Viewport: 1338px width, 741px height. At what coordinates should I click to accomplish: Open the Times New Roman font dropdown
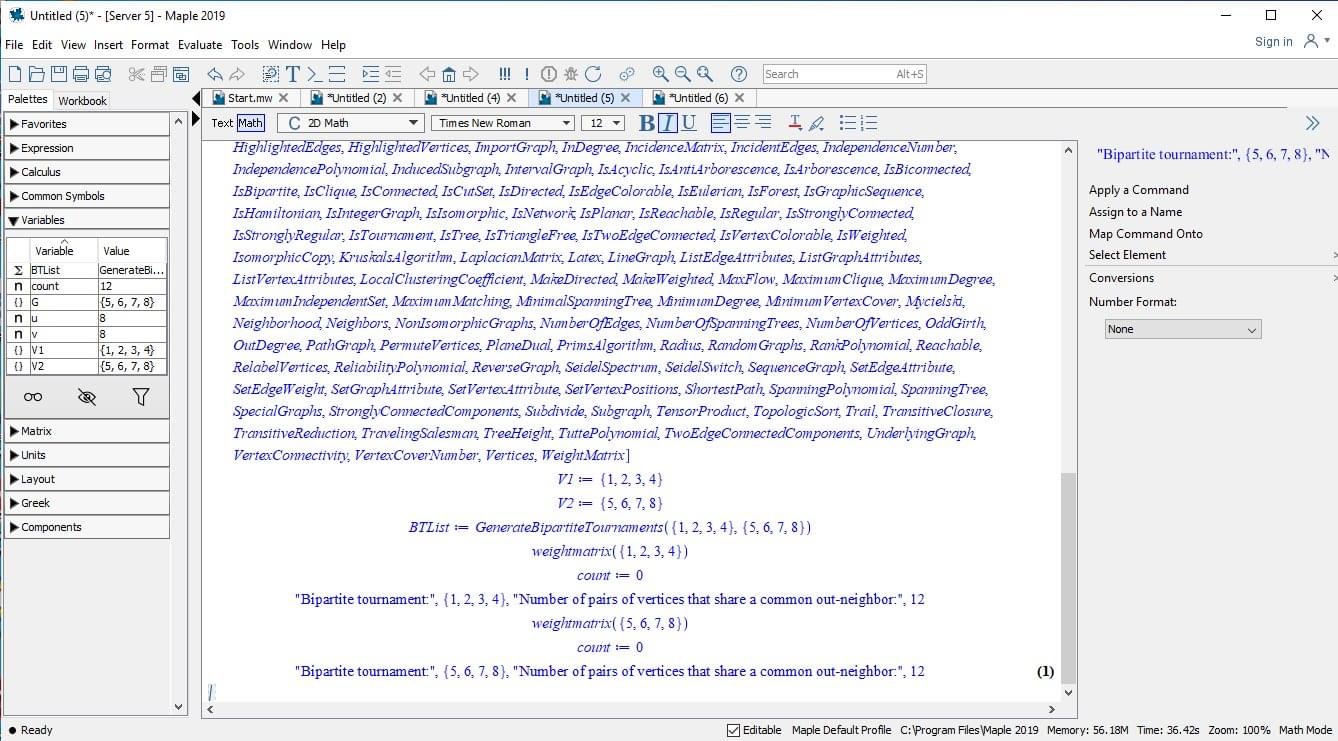(503, 123)
